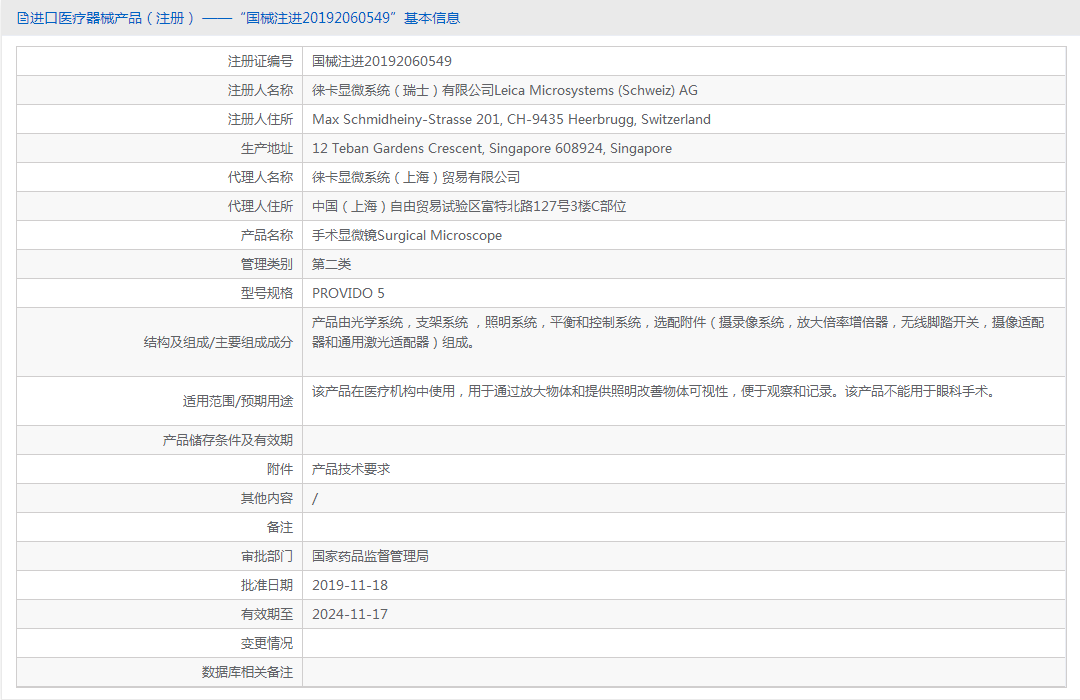Click the 批准日期 2019-11-18 value

(x=350, y=584)
